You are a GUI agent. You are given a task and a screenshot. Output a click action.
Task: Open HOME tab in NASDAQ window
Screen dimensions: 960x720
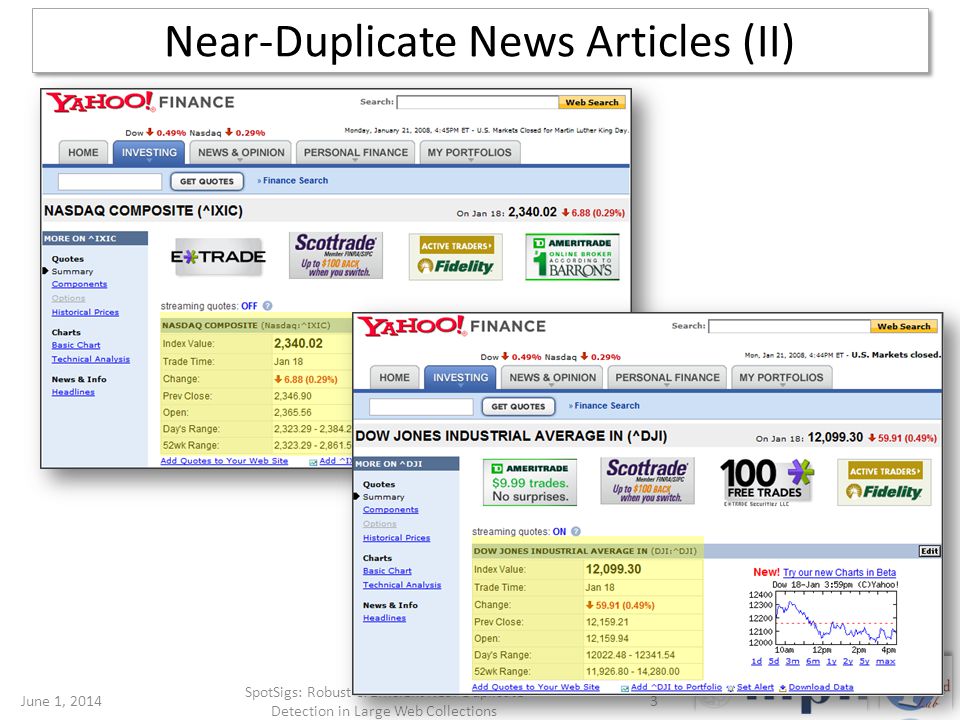[x=83, y=152]
